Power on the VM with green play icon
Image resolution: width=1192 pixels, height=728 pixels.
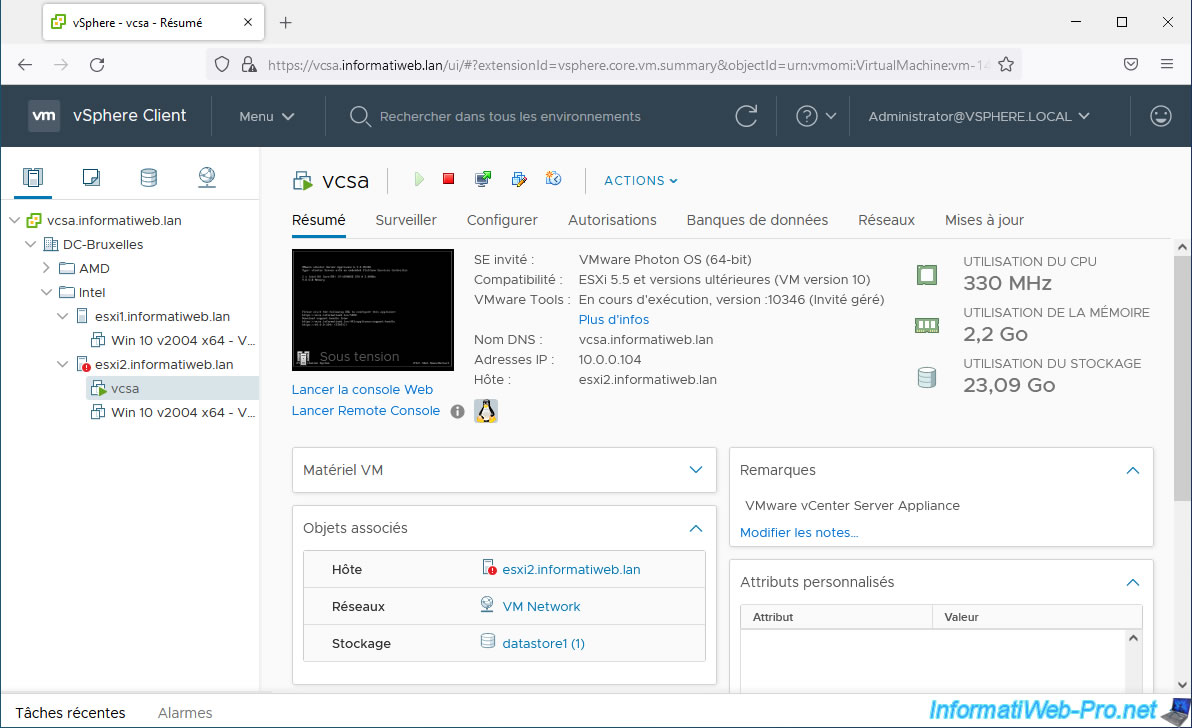pyautogui.click(x=419, y=180)
